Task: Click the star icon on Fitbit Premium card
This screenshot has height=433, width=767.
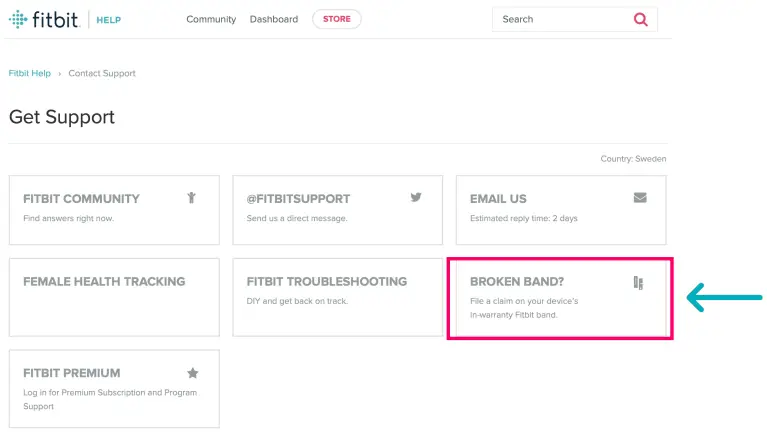Action: tap(193, 373)
